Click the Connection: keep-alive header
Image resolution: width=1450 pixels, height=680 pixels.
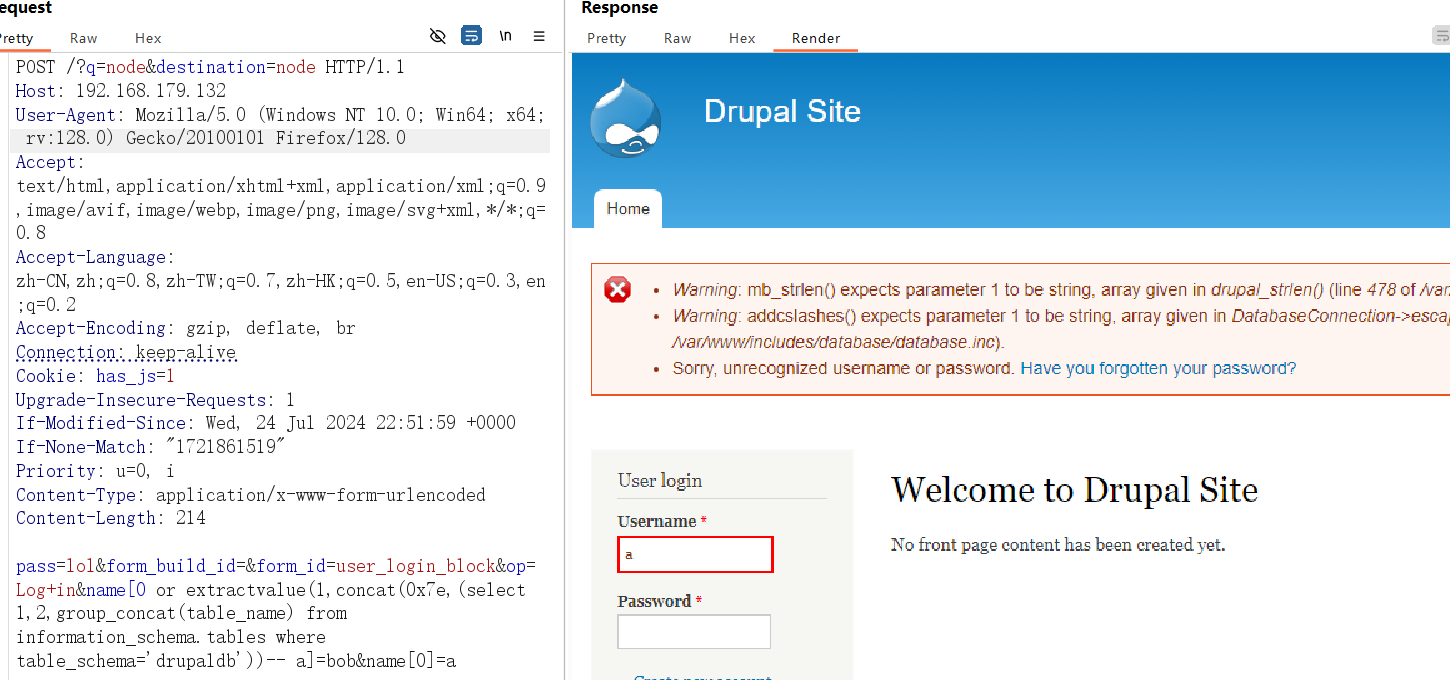point(126,352)
